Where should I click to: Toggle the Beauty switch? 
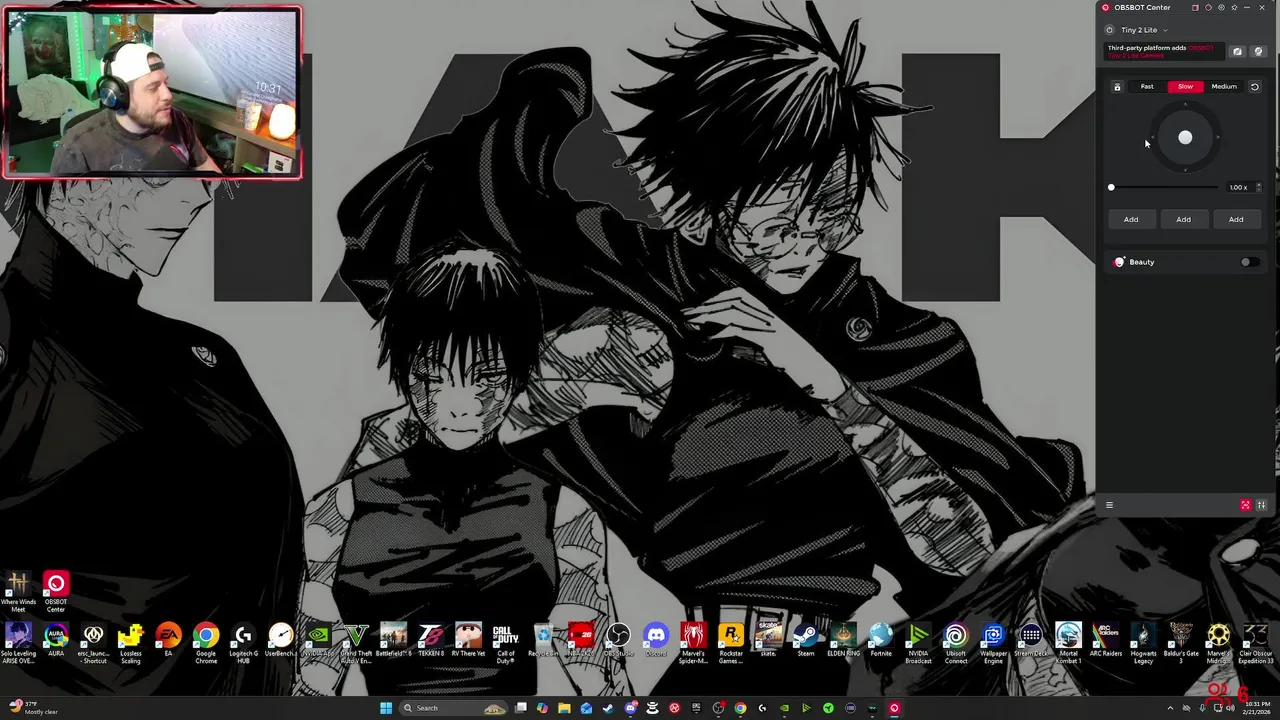point(1249,262)
